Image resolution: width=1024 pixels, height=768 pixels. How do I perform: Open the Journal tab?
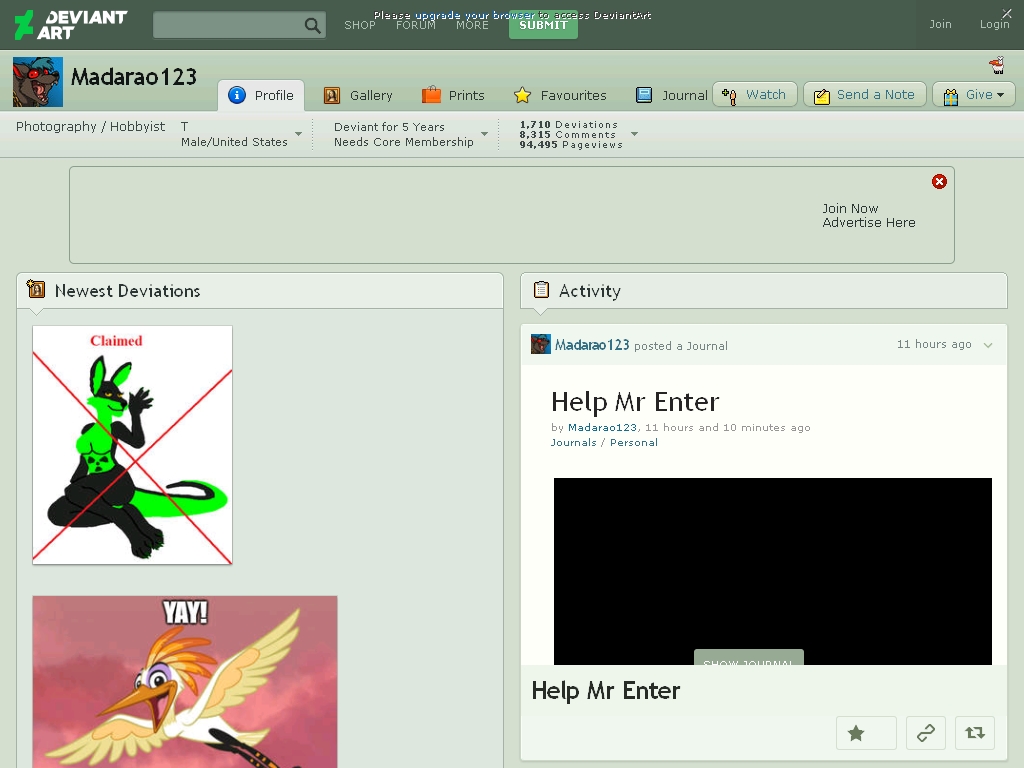(x=672, y=95)
